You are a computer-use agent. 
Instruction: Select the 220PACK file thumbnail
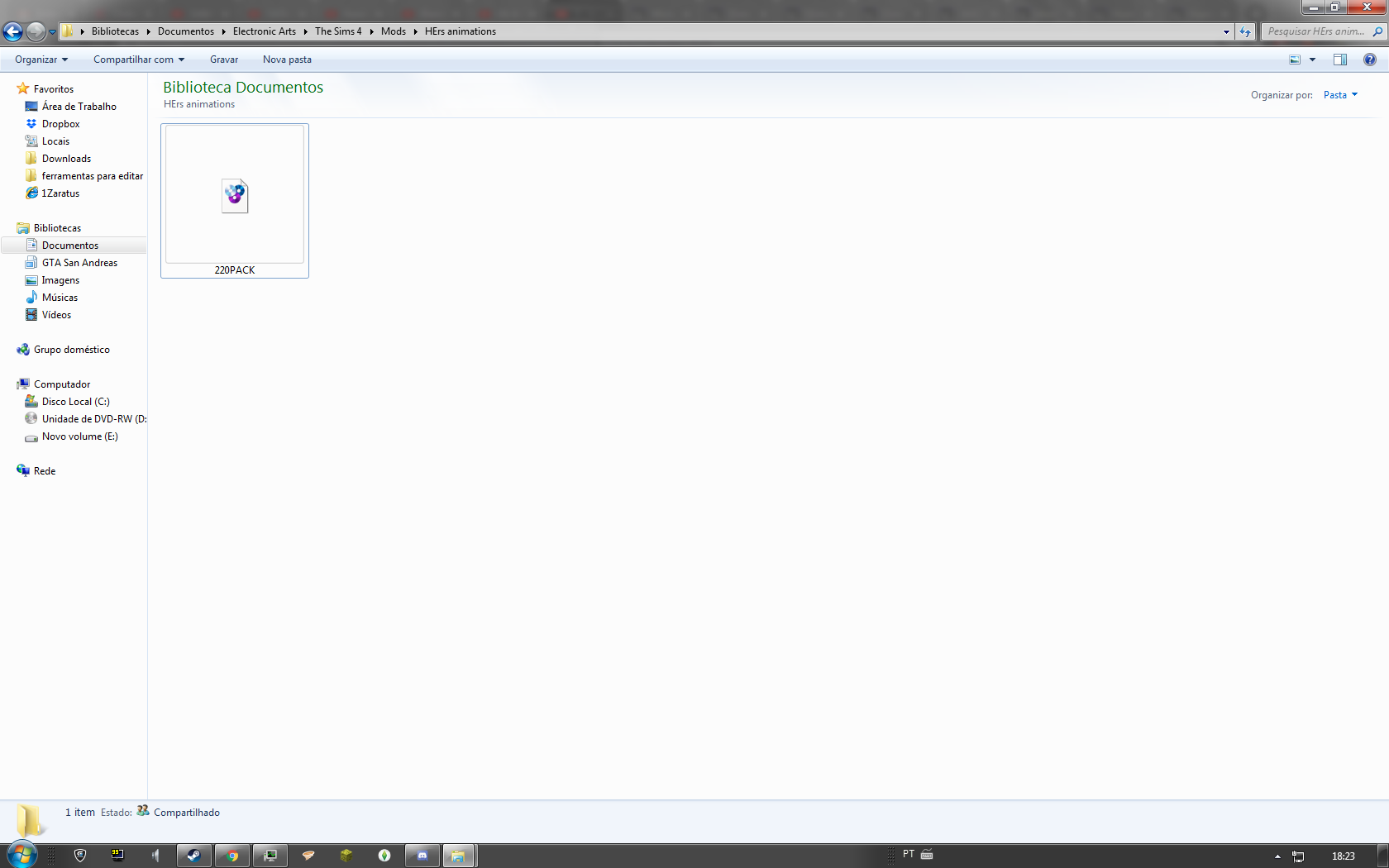point(235,197)
